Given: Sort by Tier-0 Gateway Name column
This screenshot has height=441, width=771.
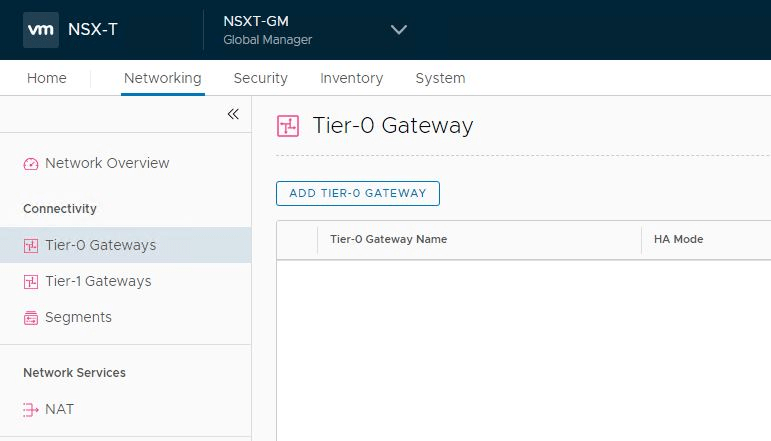Looking at the screenshot, I should pyautogui.click(x=388, y=239).
